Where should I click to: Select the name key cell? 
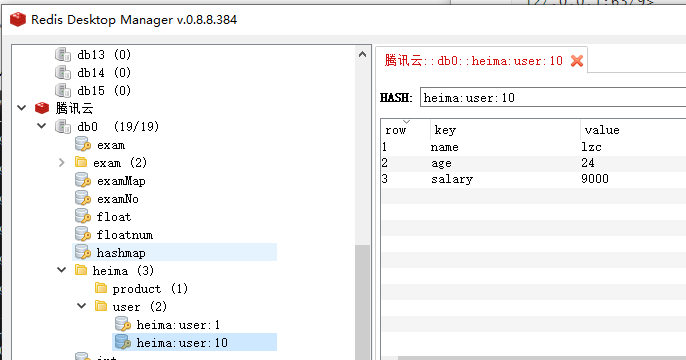coord(444,147)
